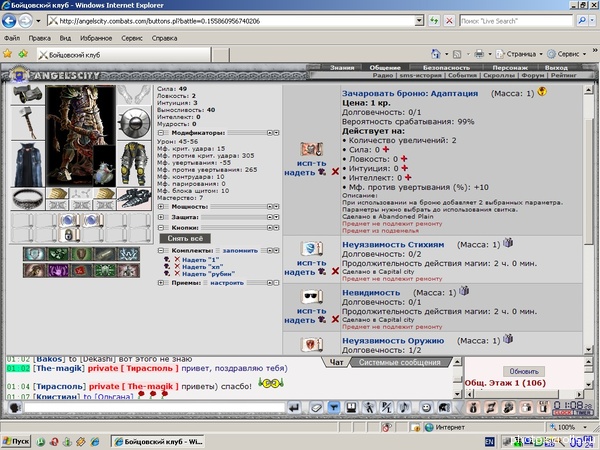Click the Пуск start button
Viewport: 600px width, 450px height.
click(x=16, y=441)
